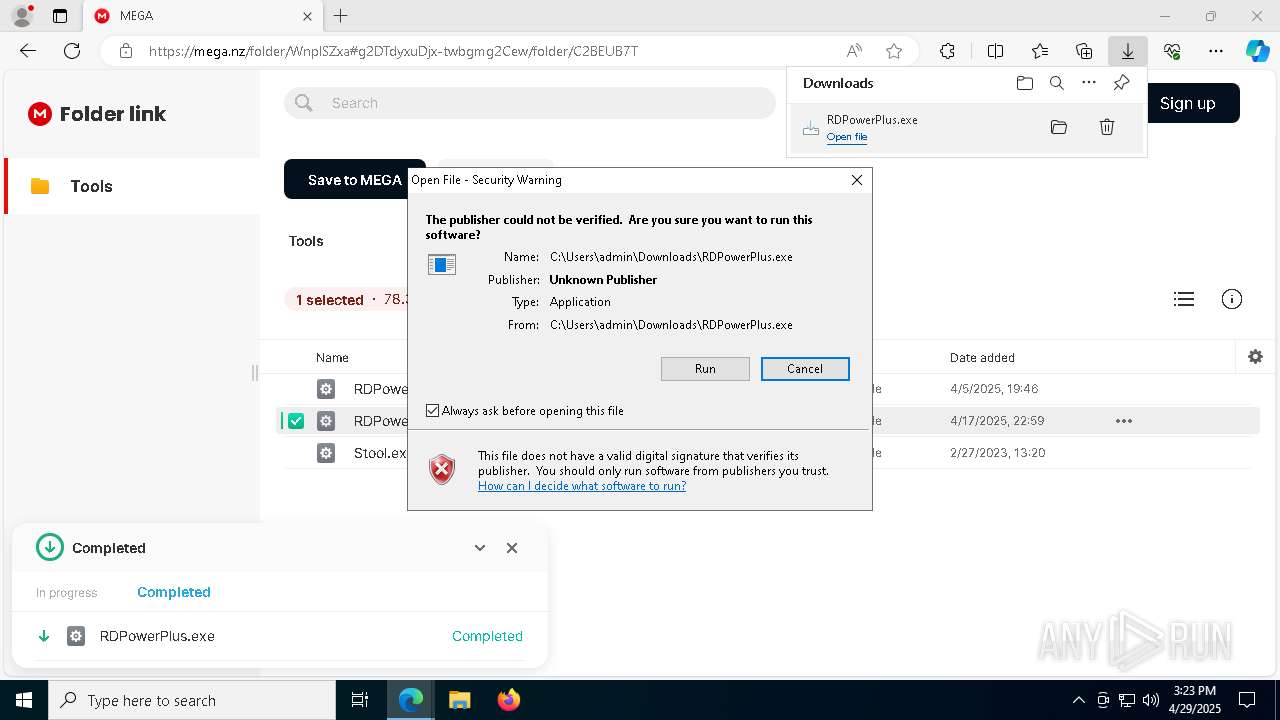Open the MEGA info icon
The width and height of the screenshot is (1280, 720).
coord(1232,299)
